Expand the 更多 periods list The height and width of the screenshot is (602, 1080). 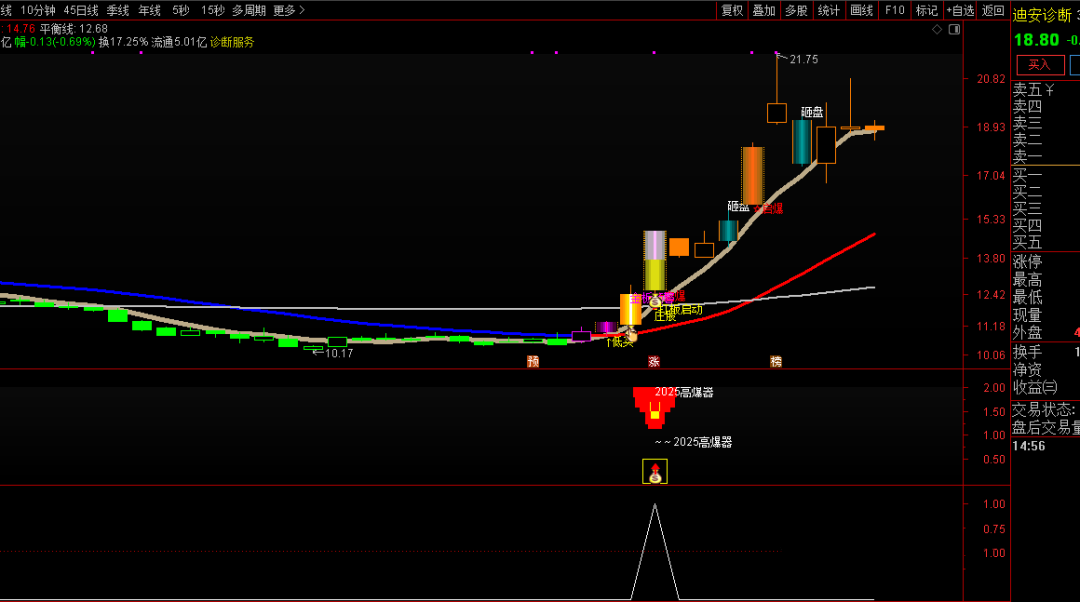pyautogui.click(x=289, y=10)
